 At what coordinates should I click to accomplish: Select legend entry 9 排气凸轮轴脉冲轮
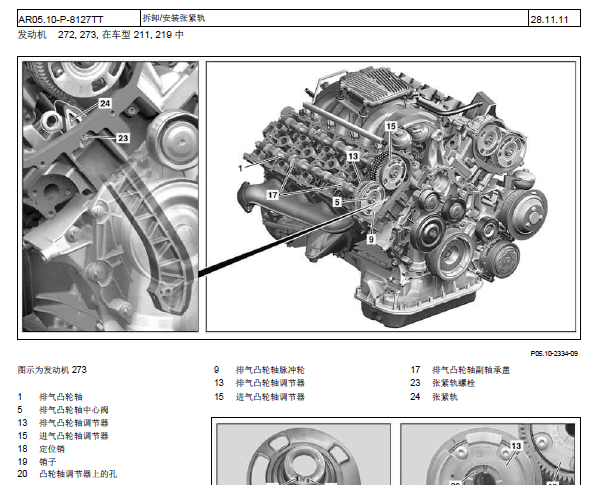click(259, 370)
